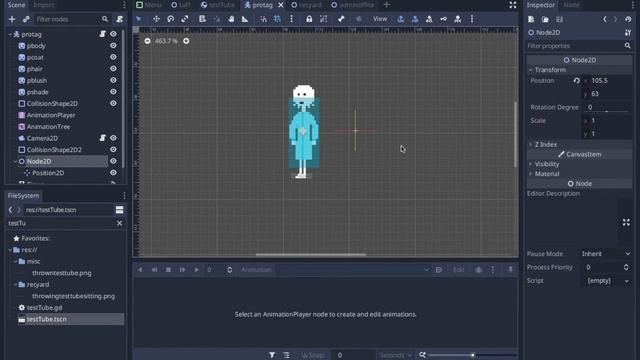The width and height of the screenshot is (640, 360).
Task: Zoom out the 2D viewport
Action: click(x=147, y=41)
